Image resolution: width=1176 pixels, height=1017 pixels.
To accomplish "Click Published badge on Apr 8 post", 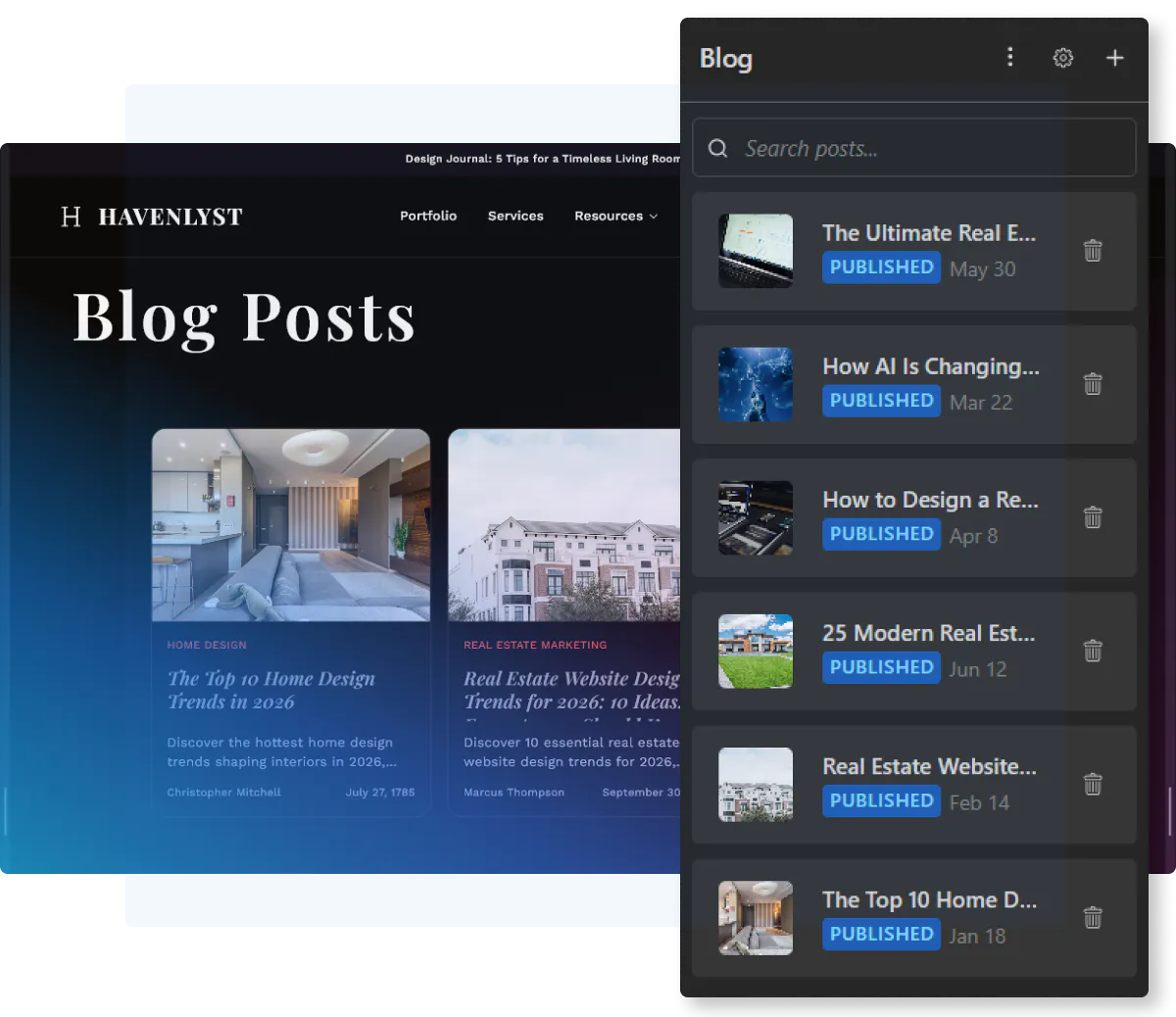I will tap(881, 534).
